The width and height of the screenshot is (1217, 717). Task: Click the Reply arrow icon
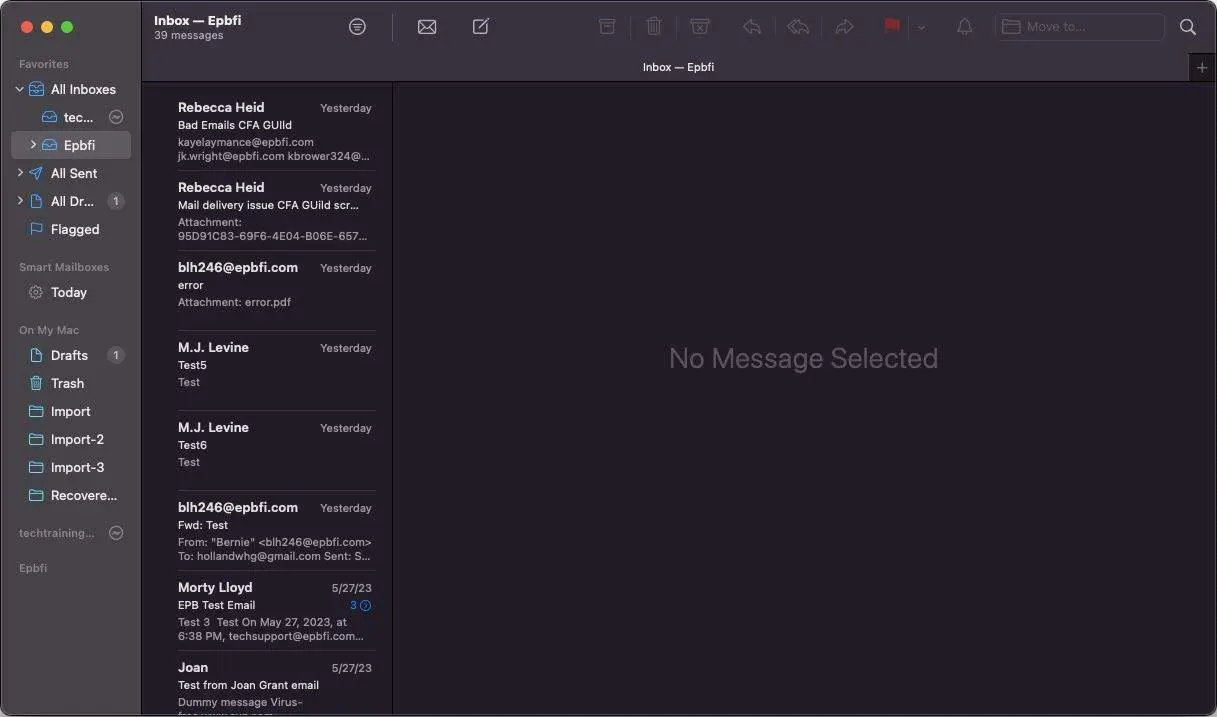coord(752,27)
